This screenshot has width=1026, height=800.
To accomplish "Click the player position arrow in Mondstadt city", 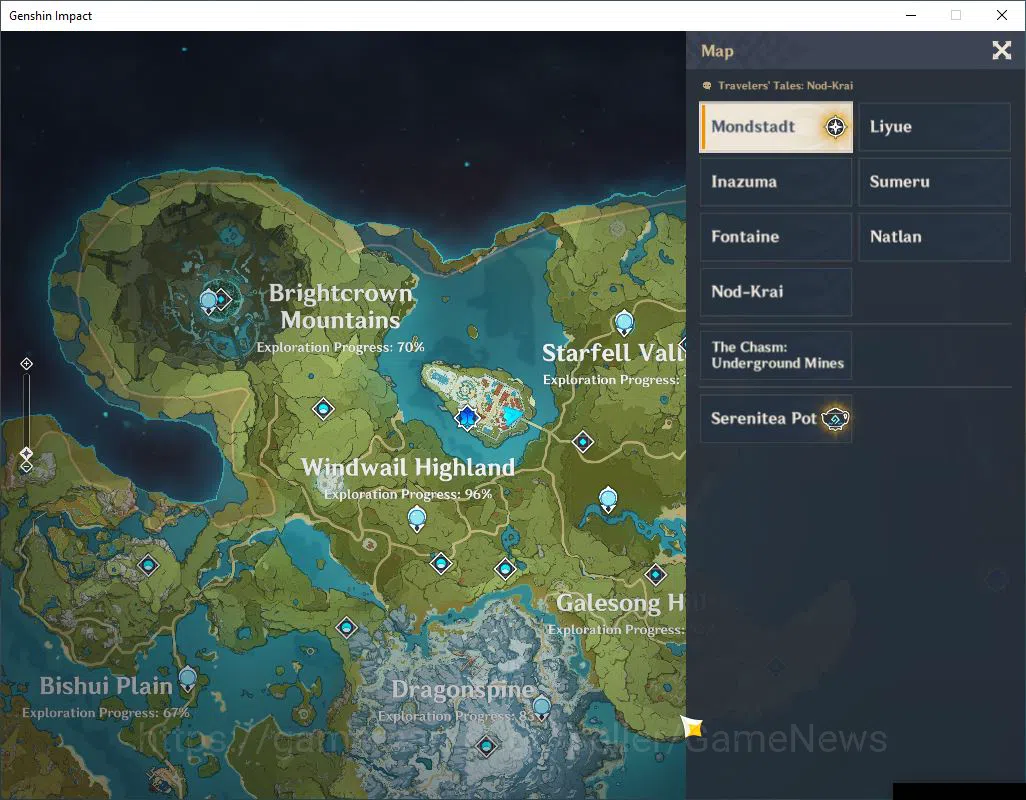I will (x=512, y=415).
